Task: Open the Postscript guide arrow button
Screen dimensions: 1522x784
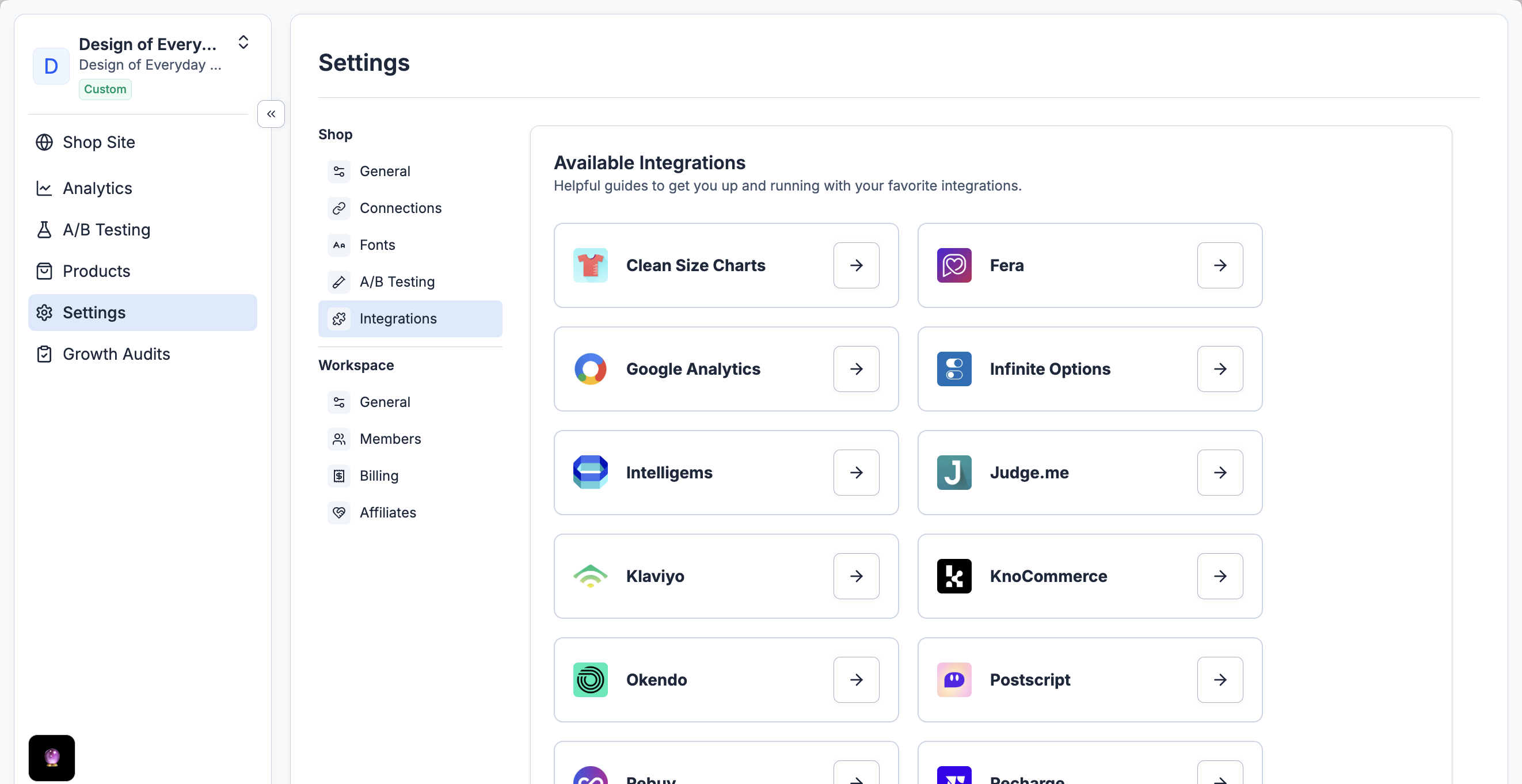Action: 1219,679
